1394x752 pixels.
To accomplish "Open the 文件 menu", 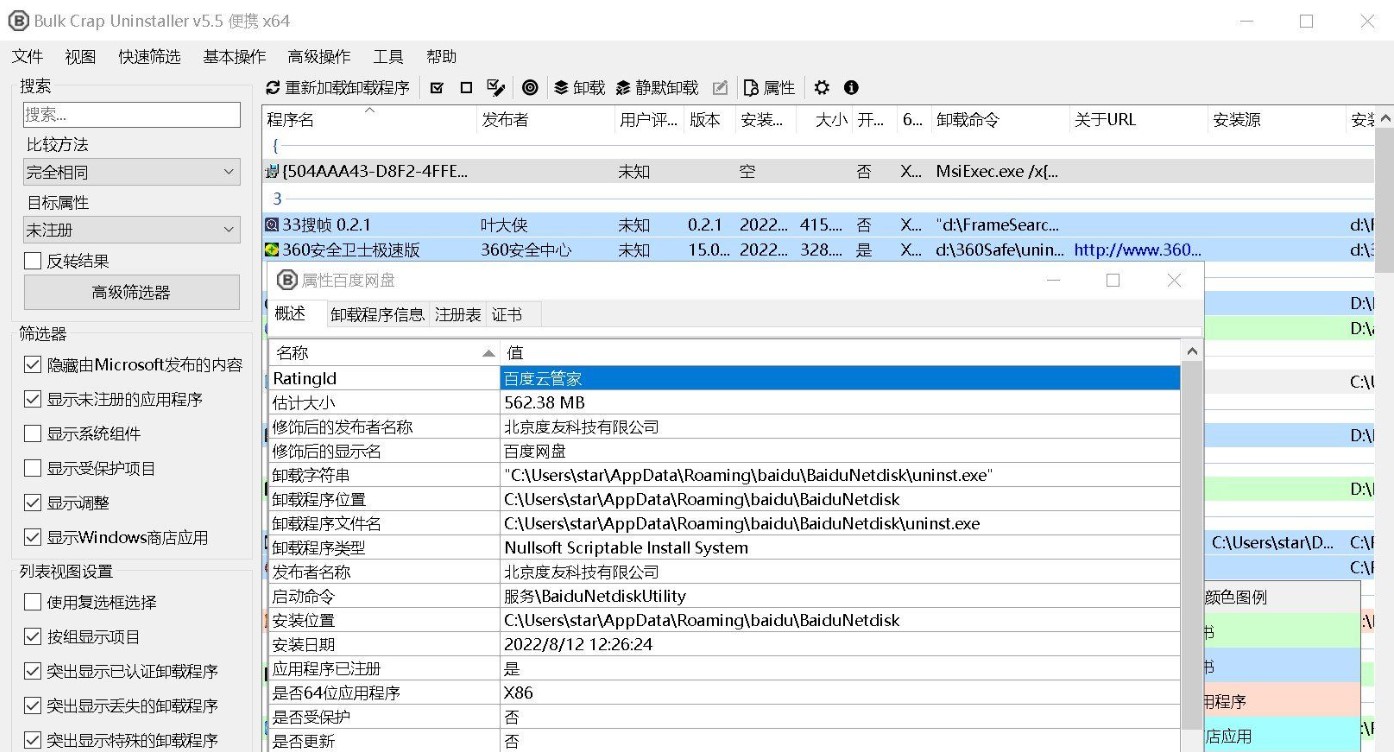I will pos(27,57).
